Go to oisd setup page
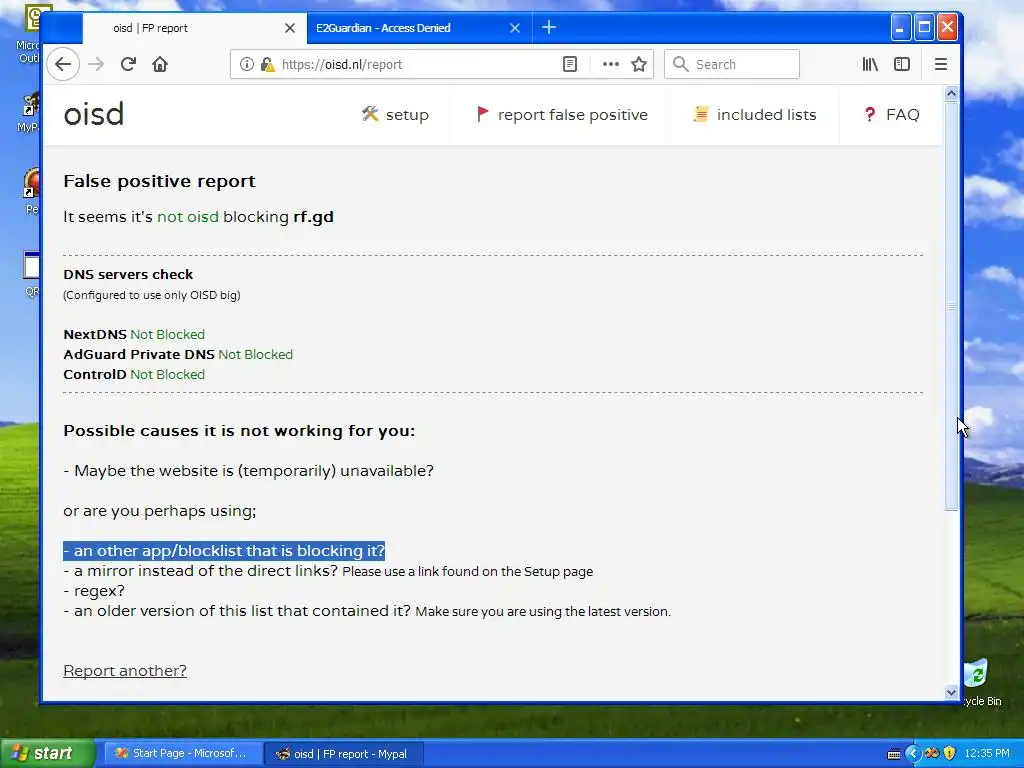The height and width of the screenshot is (768, 1024). [x=395, y=115]
